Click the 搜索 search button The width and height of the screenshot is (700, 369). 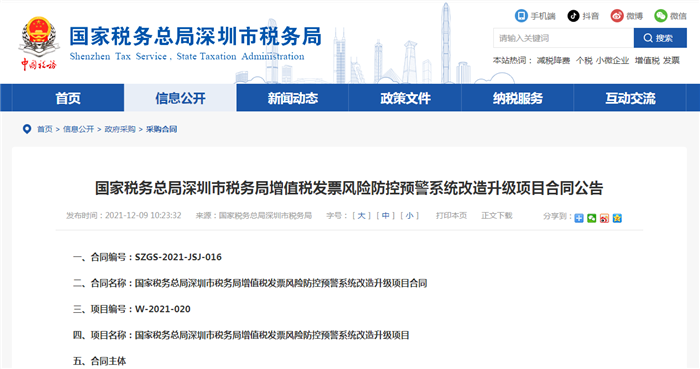tap(660, 38)
